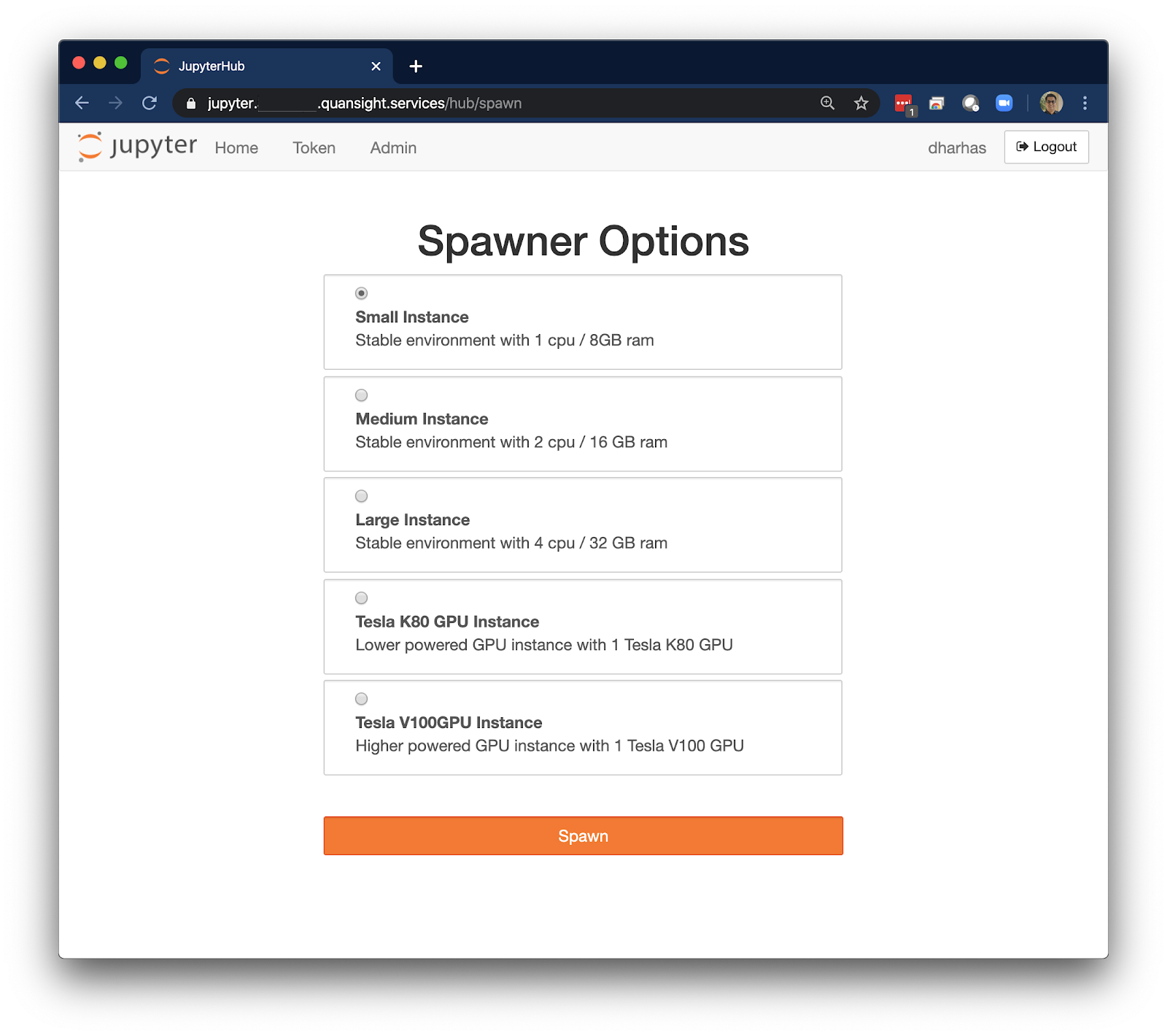Screen dimensions: 1167x1036
Task: Go back using the browser back arrow
Action: (82, 103)
